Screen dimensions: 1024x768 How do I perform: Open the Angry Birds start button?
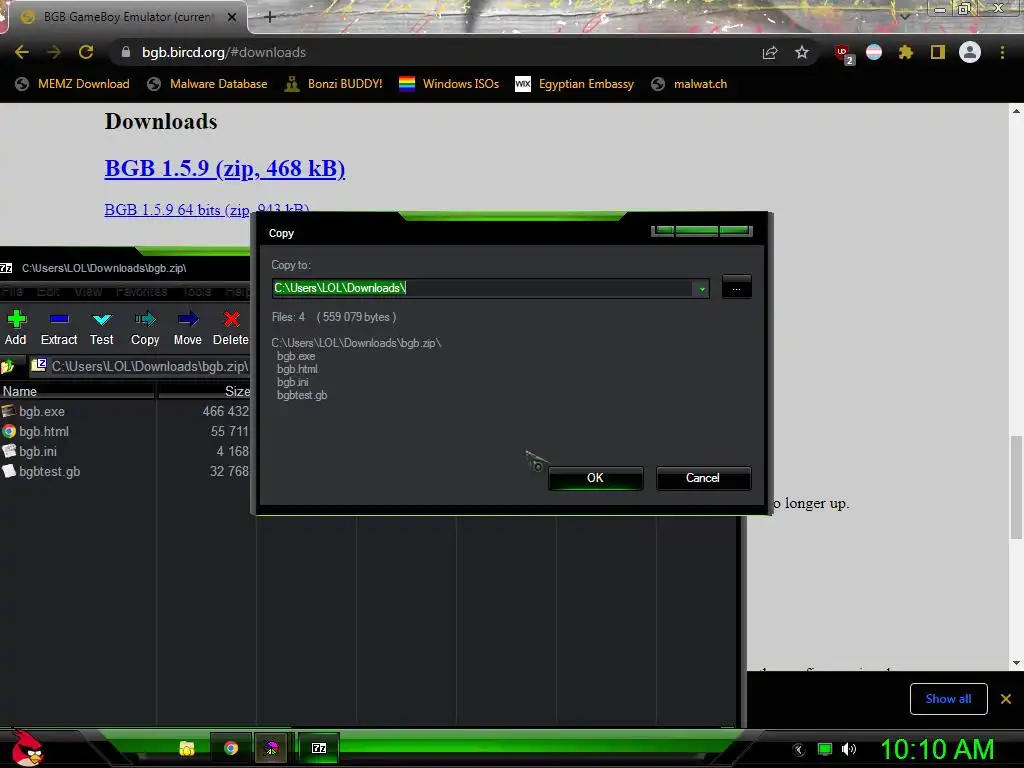[x=27, y=748]
